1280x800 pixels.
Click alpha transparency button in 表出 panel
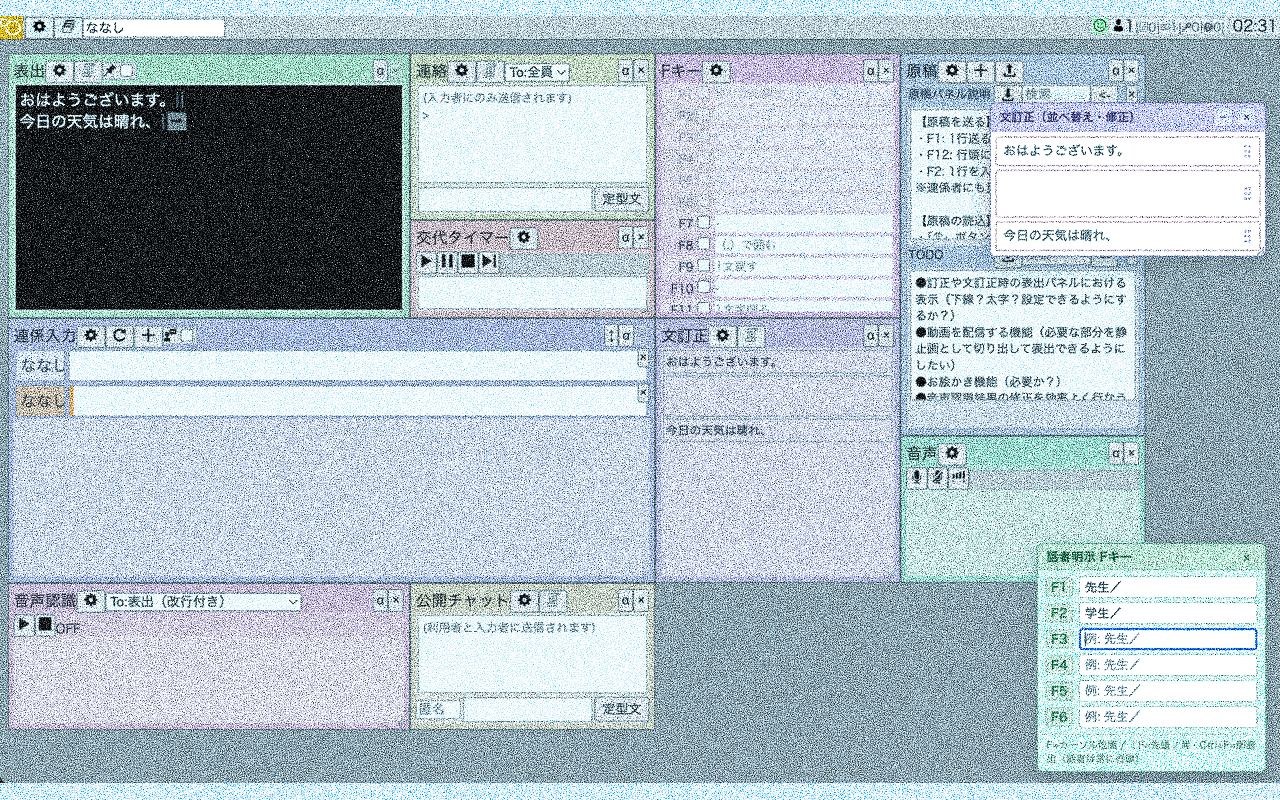point(380,71)
